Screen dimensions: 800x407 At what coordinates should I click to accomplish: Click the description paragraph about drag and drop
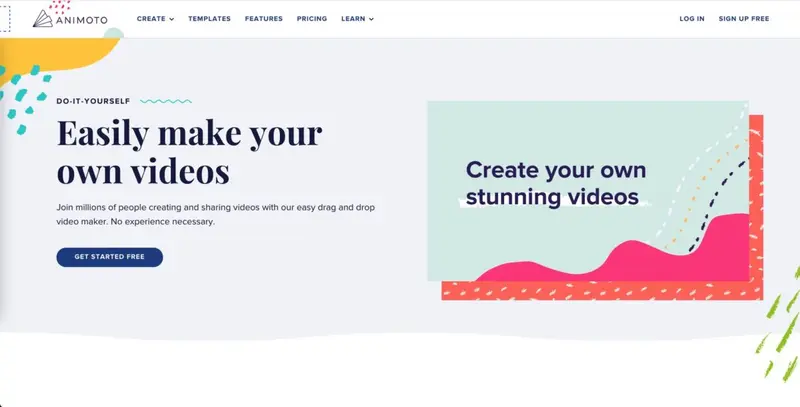coord(215,214)
